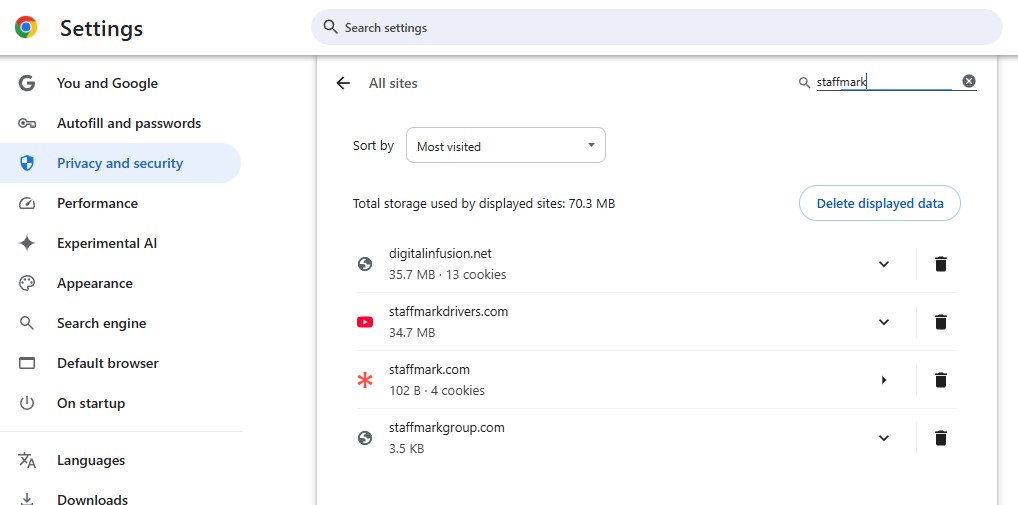The width and height of the screenshot is (1018, 505).
Task: Expand the staffmarkgroup.com chevron
Action: 884,438
